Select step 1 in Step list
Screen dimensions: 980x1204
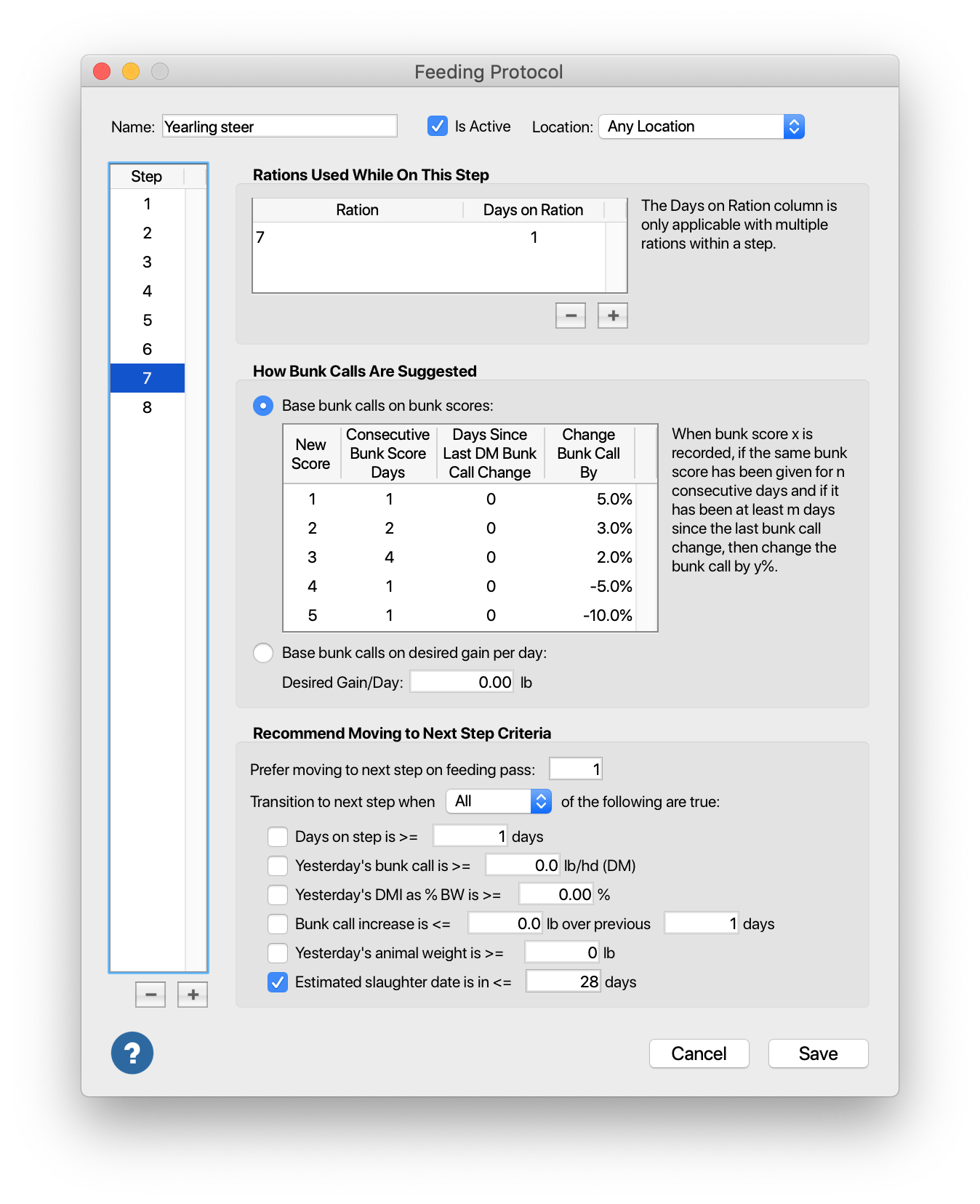148,204
